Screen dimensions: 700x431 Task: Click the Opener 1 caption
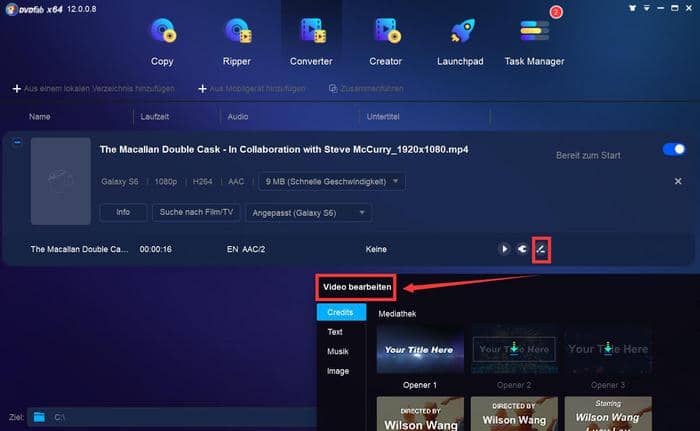420,385
